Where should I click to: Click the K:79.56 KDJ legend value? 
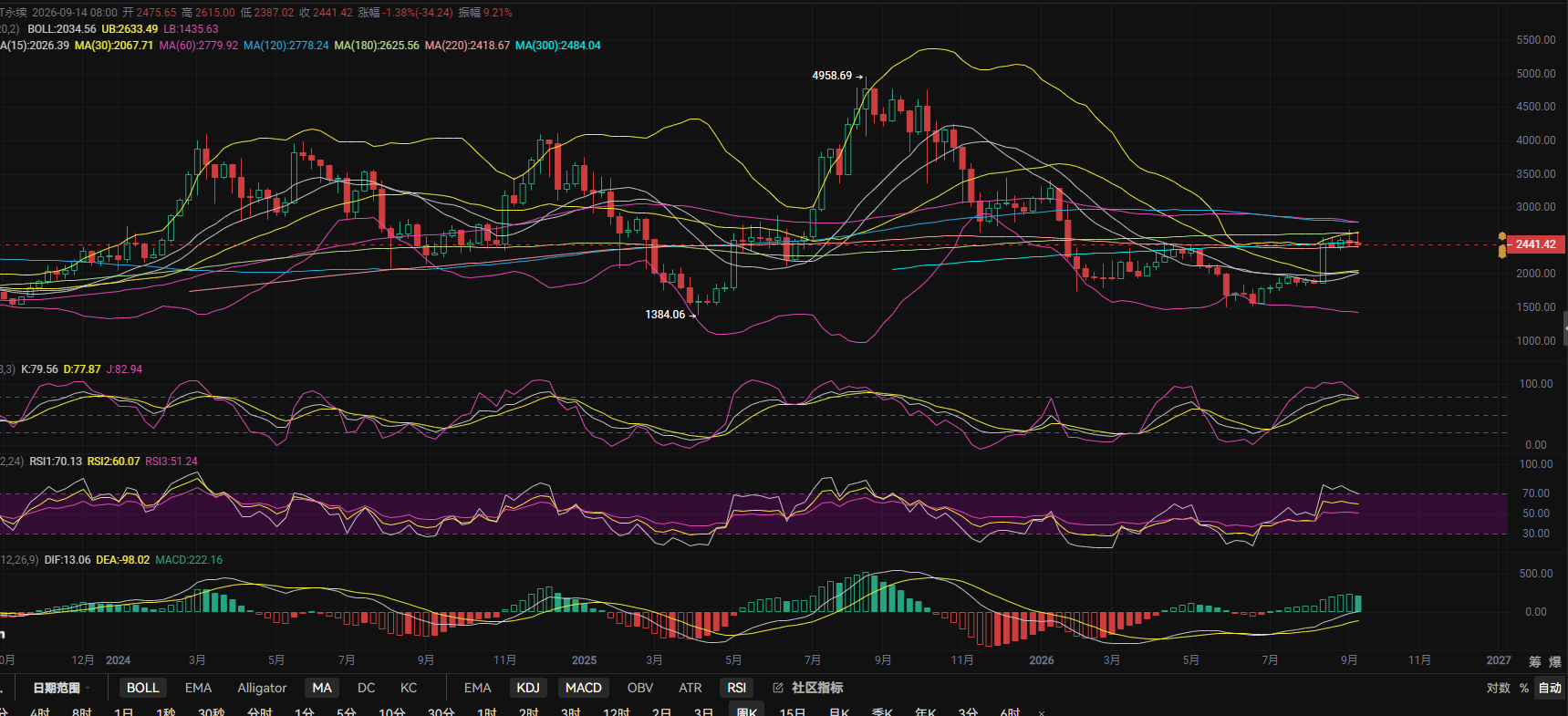click(39, 369)
